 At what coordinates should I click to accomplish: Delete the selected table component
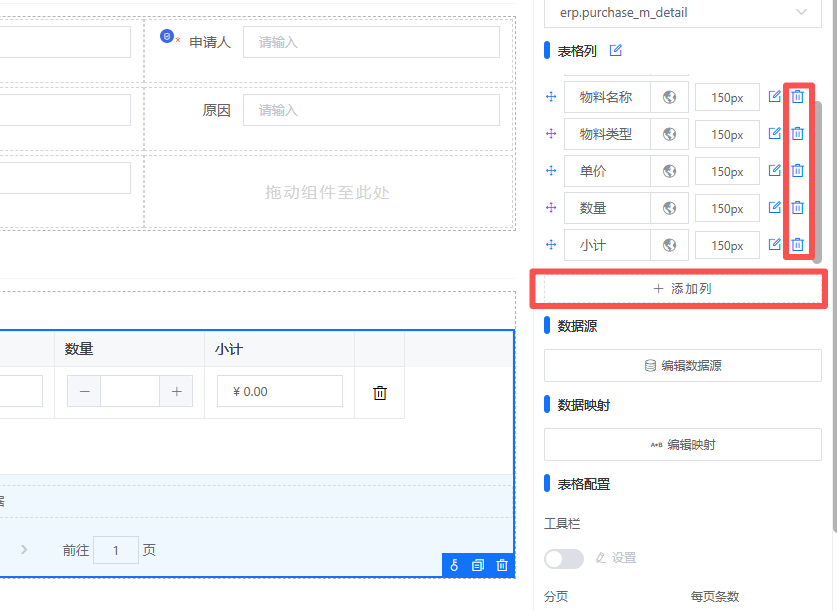502,566
